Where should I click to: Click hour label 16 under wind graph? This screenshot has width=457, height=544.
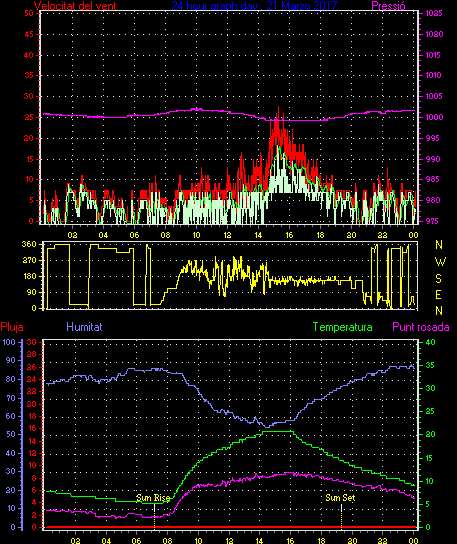pyautogui.click(x=289, y=235)
